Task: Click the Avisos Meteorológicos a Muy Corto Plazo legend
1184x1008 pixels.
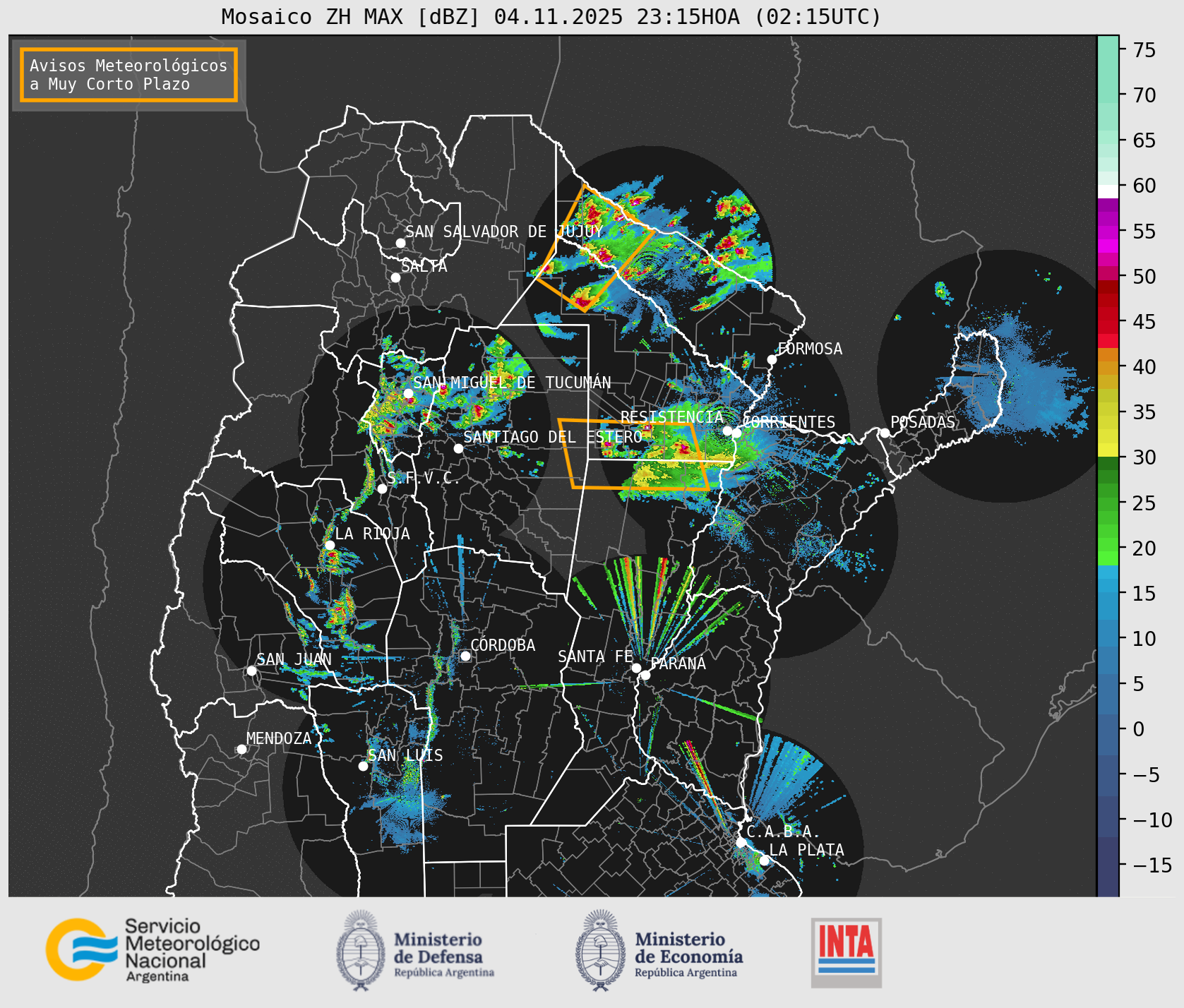Action: [x=128, y=75]
